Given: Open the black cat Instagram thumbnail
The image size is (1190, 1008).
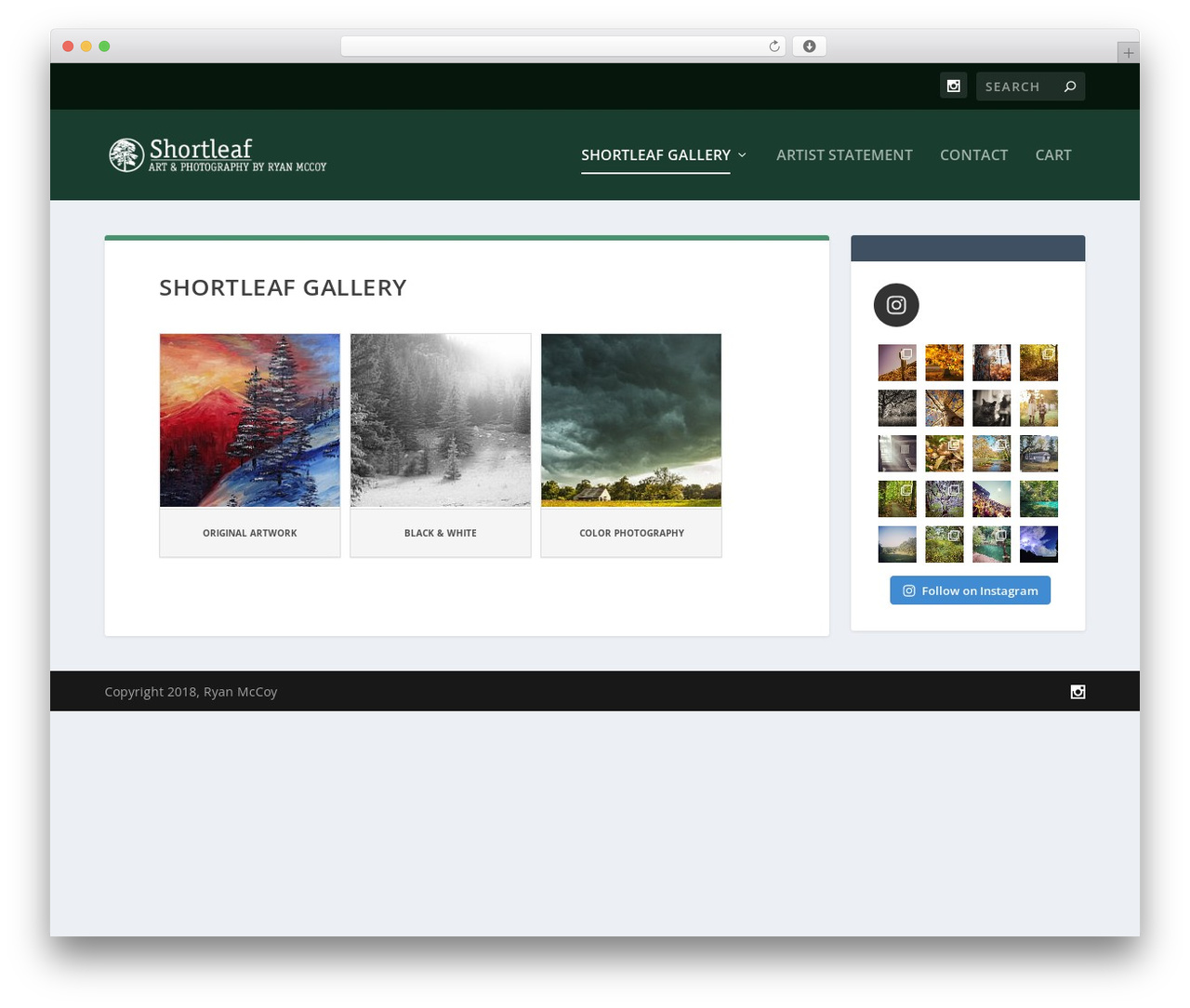Looking at the screenshot, I should (x=991, y=408).
